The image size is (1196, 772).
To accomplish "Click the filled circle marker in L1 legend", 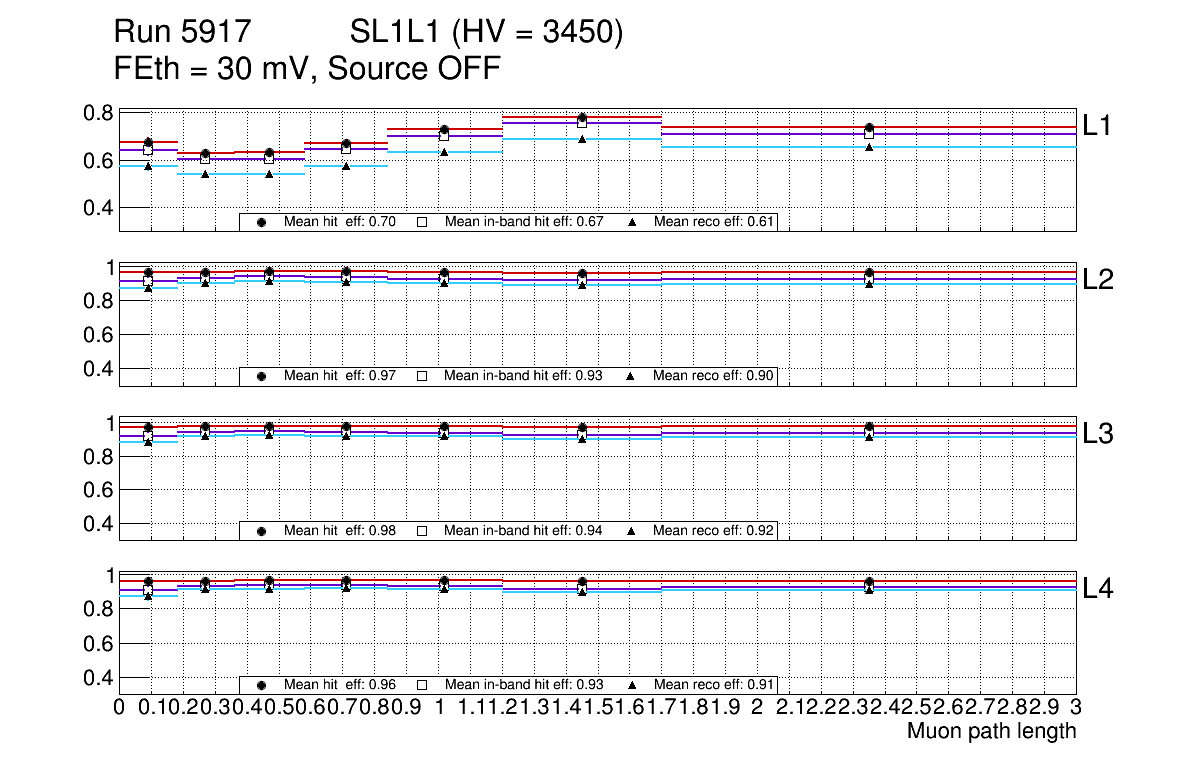I will tap(261, 223).
